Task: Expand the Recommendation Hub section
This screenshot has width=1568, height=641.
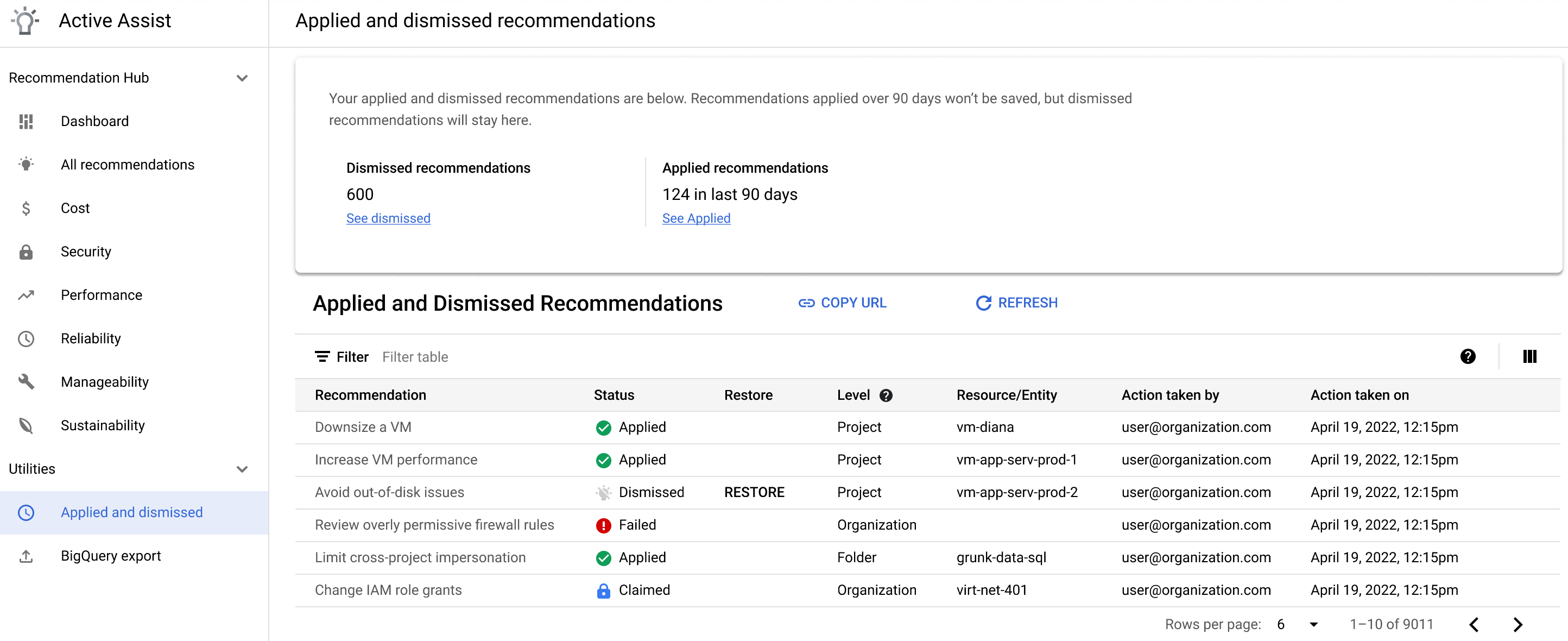Action: [246, 77]
